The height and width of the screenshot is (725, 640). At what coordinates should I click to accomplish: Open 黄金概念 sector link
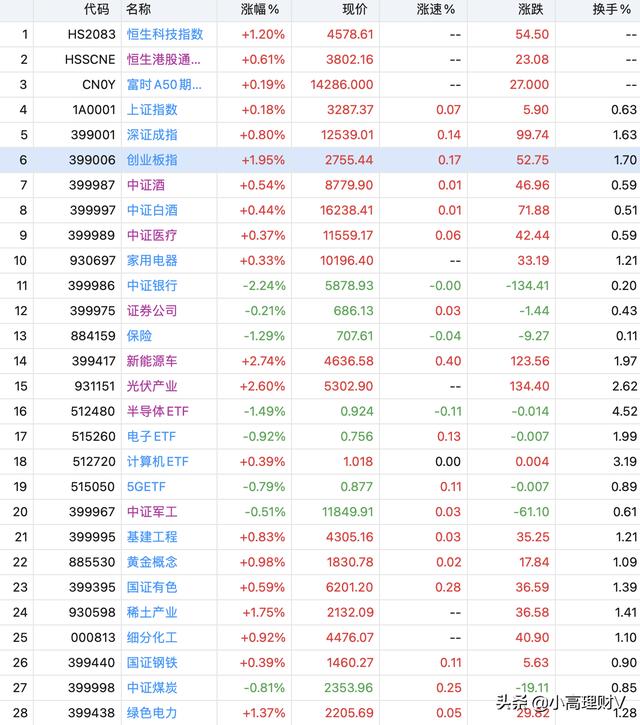152,562
